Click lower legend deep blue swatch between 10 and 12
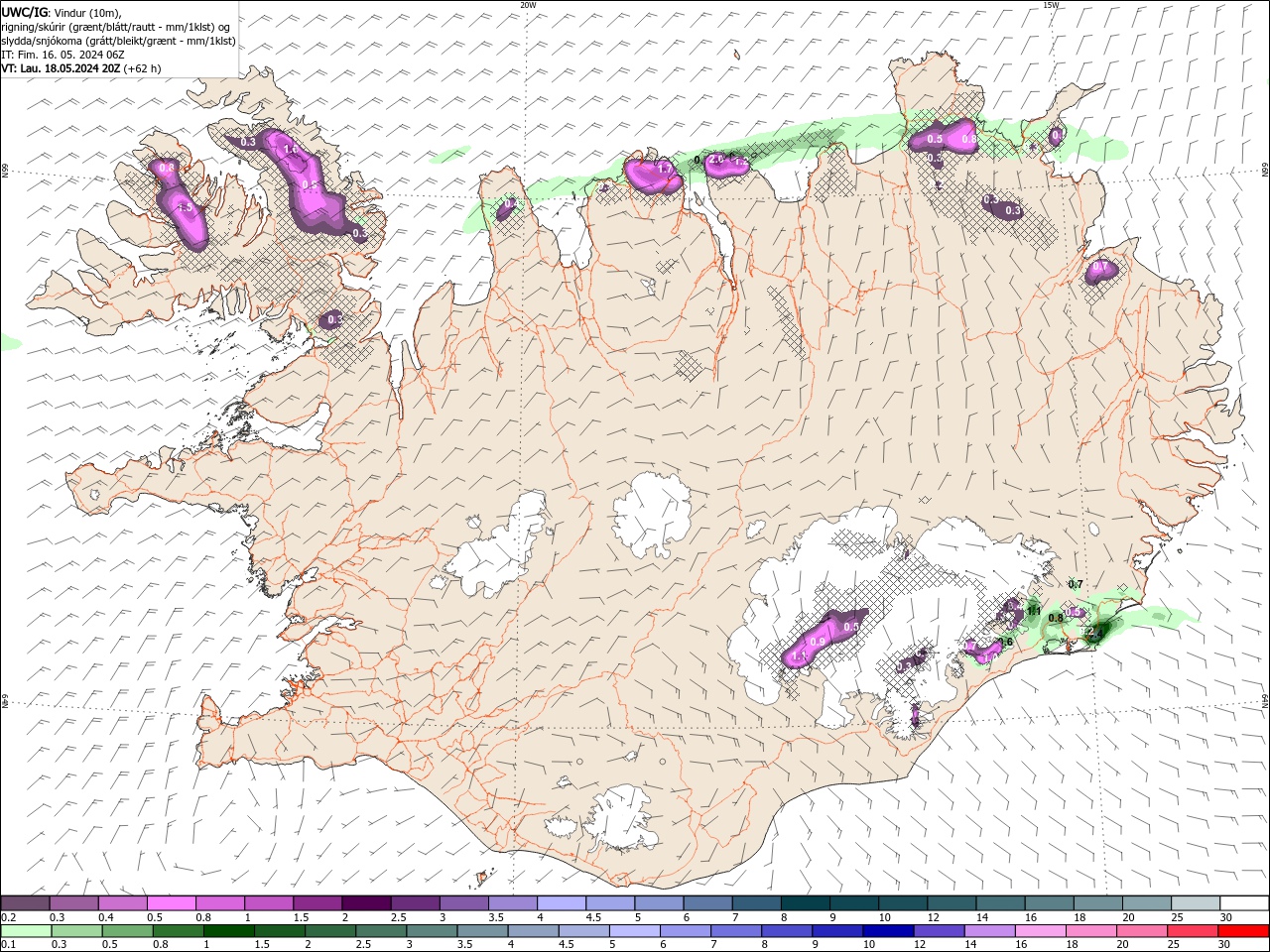 click(x=888, y=931)
